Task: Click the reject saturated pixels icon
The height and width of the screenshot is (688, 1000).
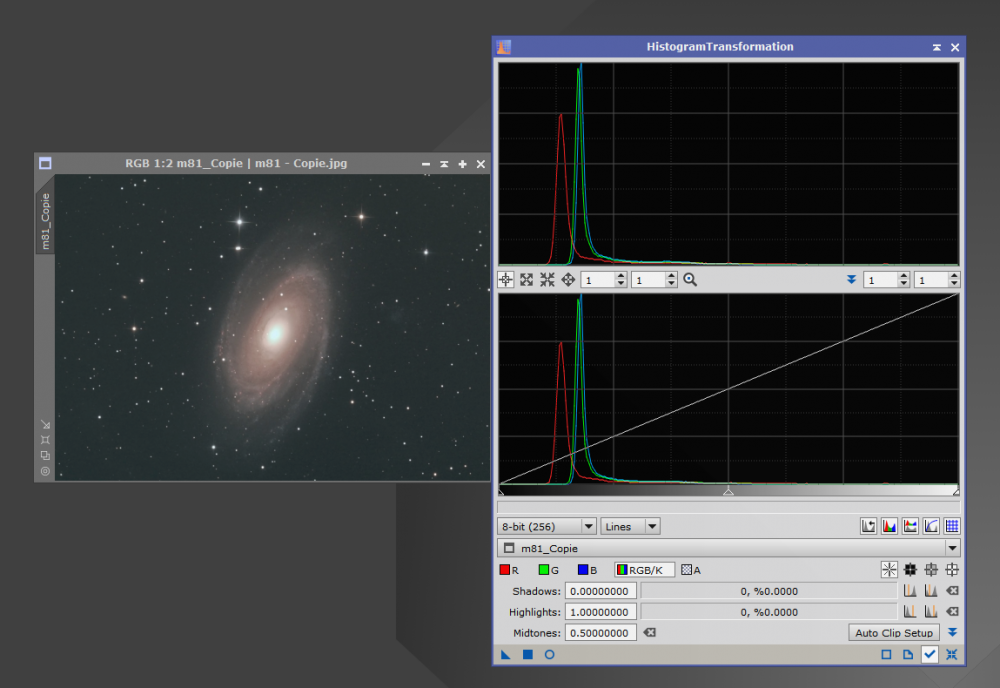Action: point(868,526)
